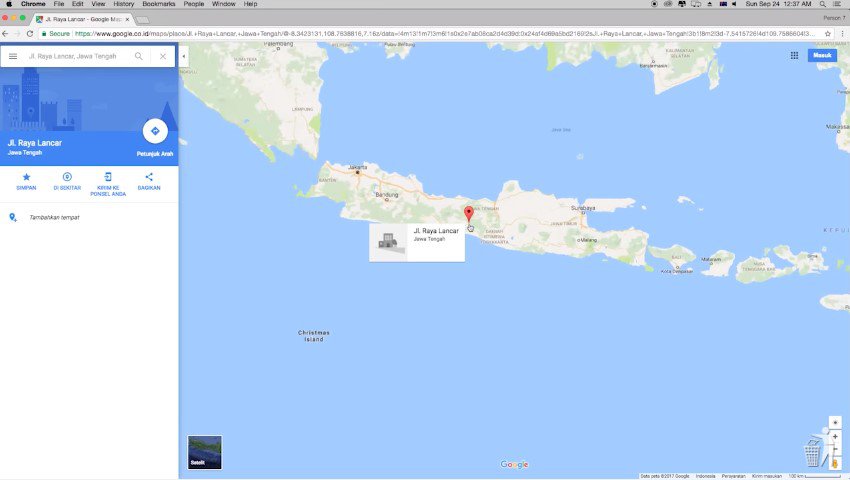Click the Petunjuk Arah directions button
This screenshot has width=850, height=480.
[x=155, y=131]
